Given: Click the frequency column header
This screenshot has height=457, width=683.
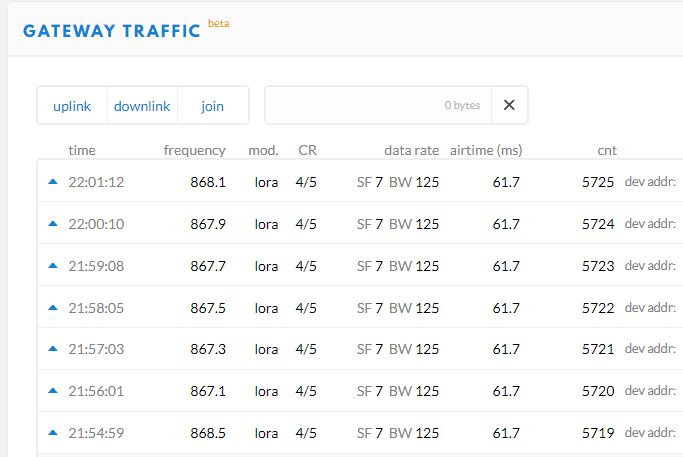Looking at the screenshot, I should point(194,151).
